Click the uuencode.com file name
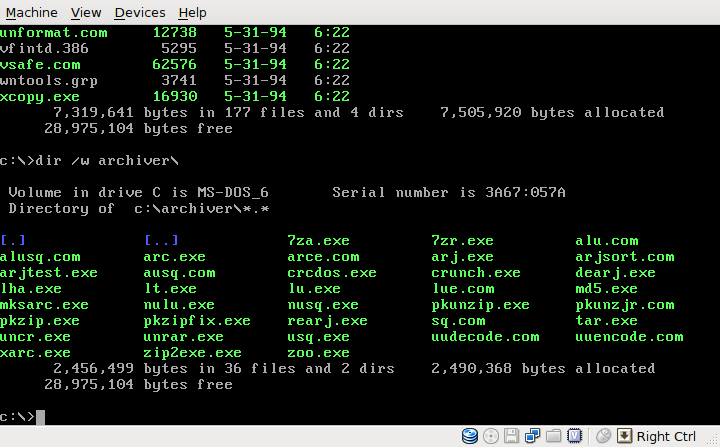Screen dimensions: 720x447 630,337
